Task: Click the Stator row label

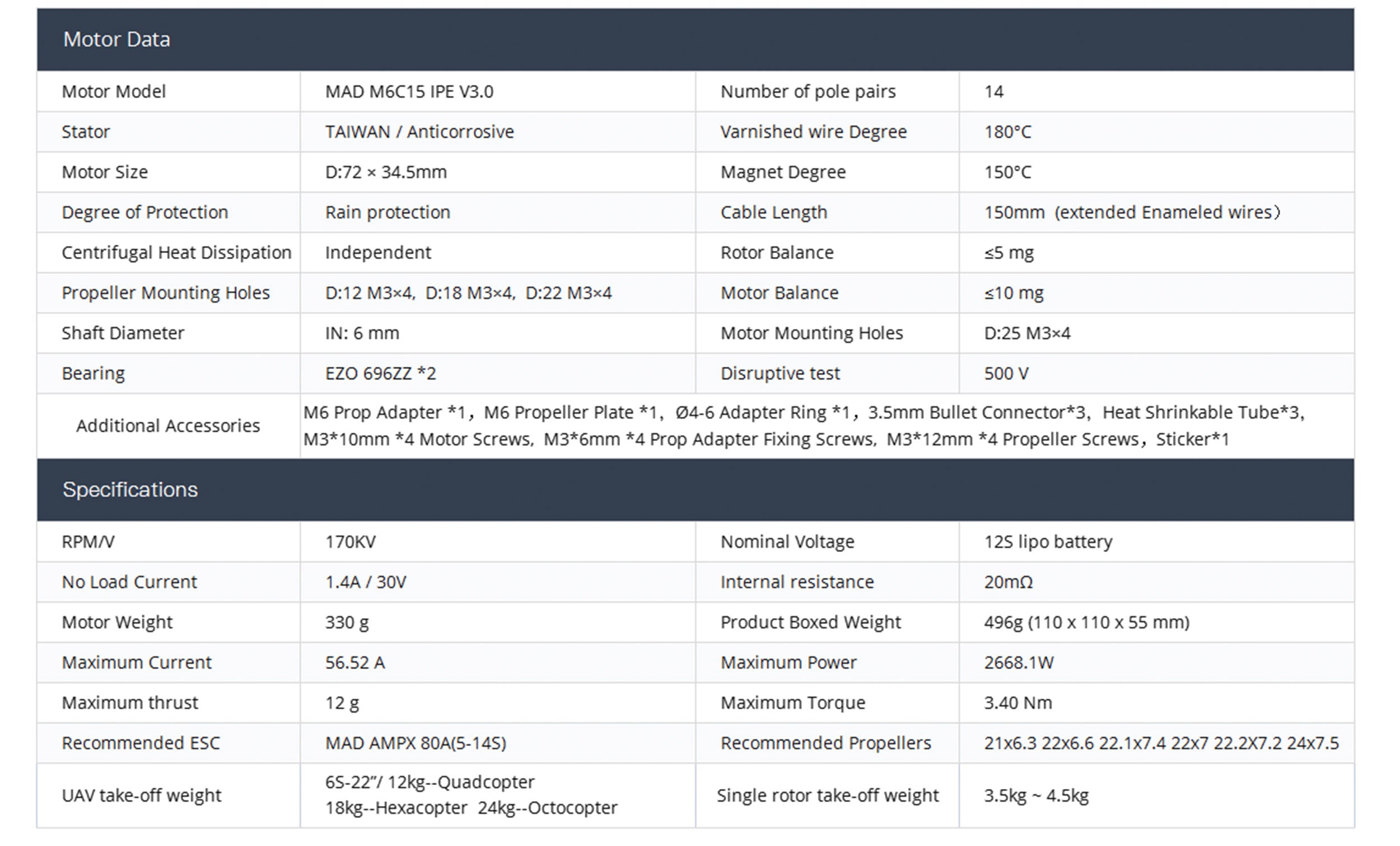Action: (86, 132)
